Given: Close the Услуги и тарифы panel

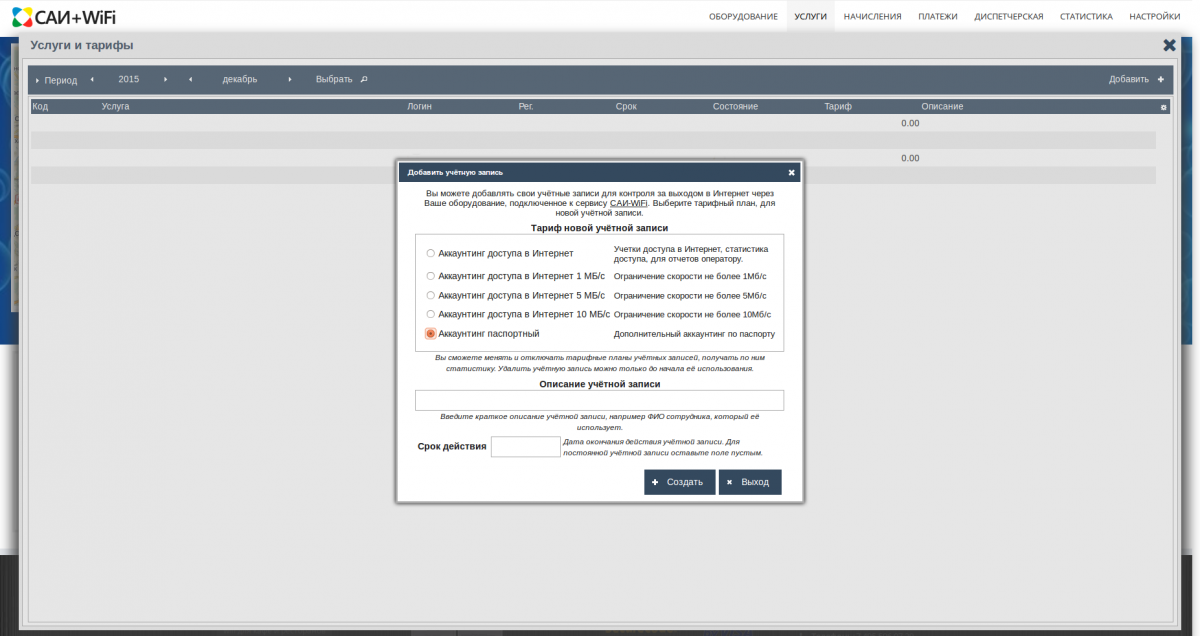Looking at the screenshot, I should (x=1169, y=45).
